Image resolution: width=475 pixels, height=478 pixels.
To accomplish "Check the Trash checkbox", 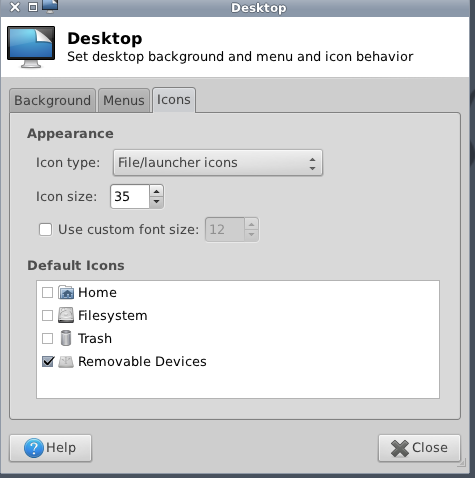I will tap(47, 338).
